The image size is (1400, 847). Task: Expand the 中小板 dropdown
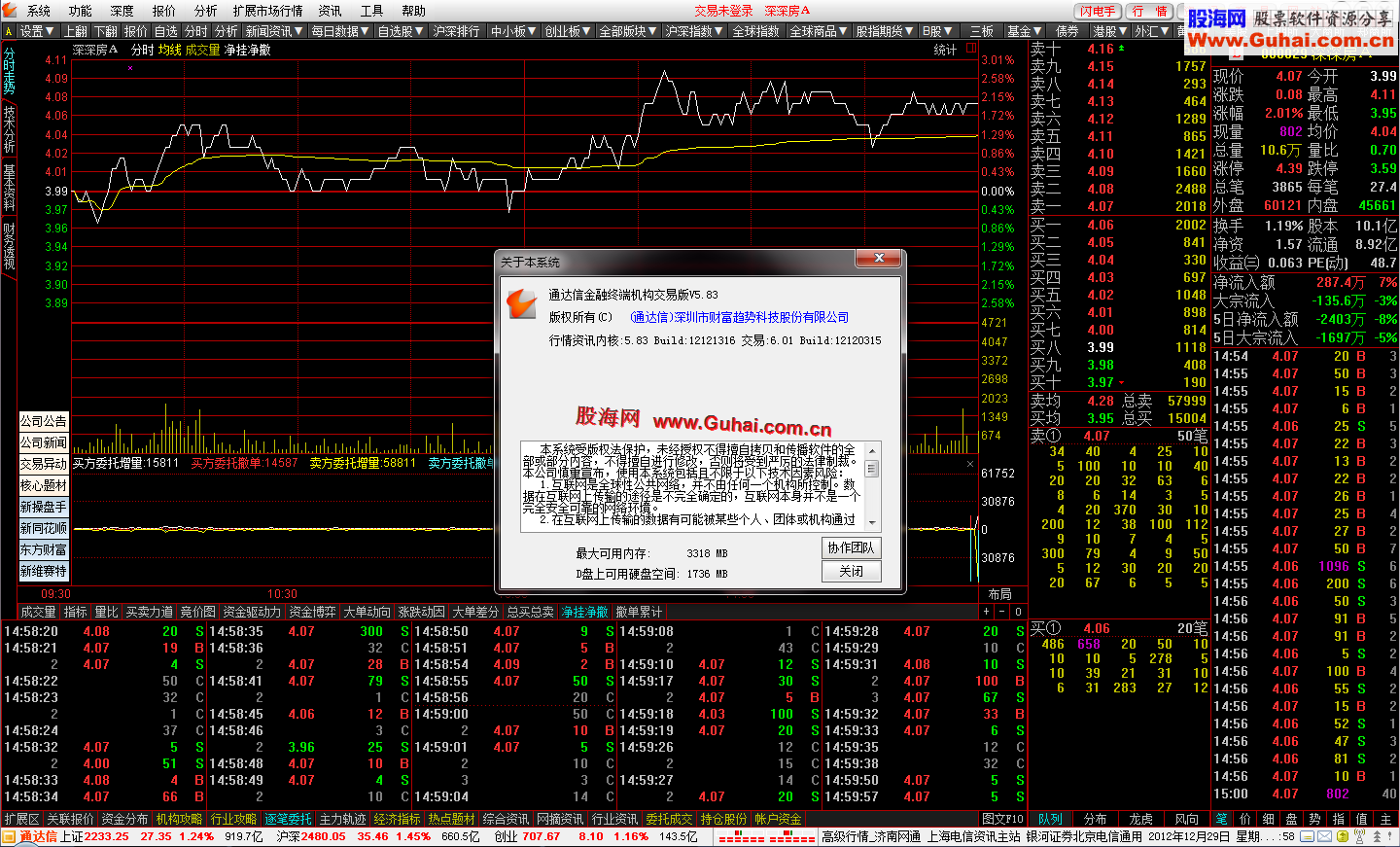514,31
